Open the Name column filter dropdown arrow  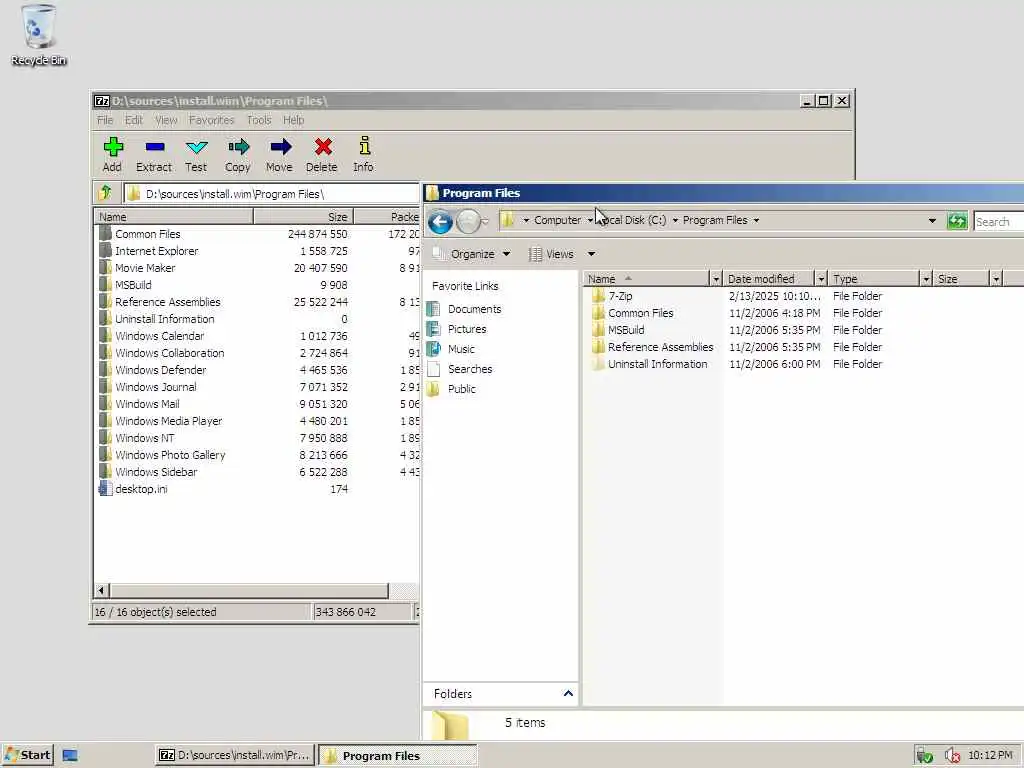pos(716,279)
